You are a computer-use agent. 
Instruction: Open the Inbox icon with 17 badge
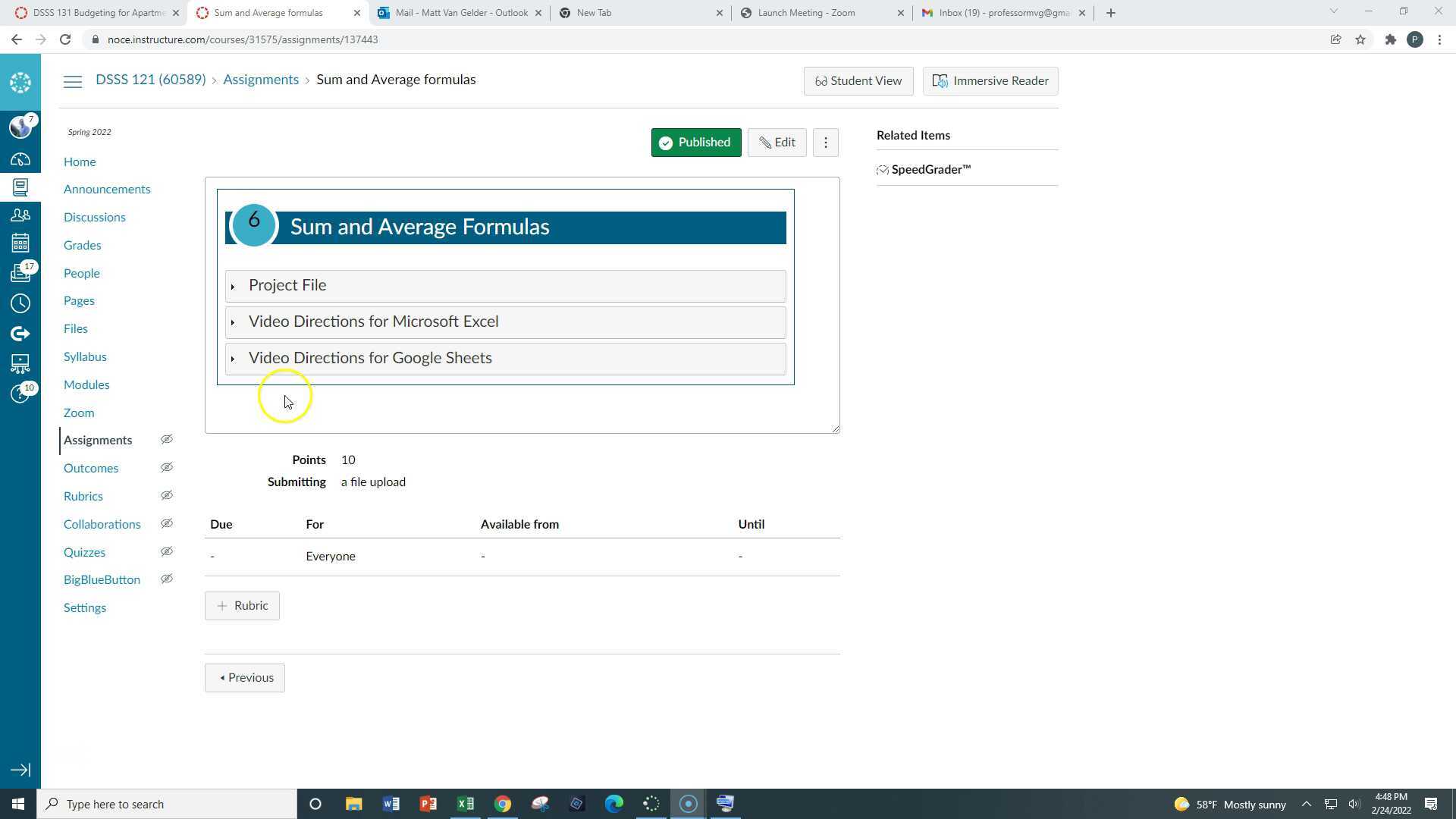[20, 272]
